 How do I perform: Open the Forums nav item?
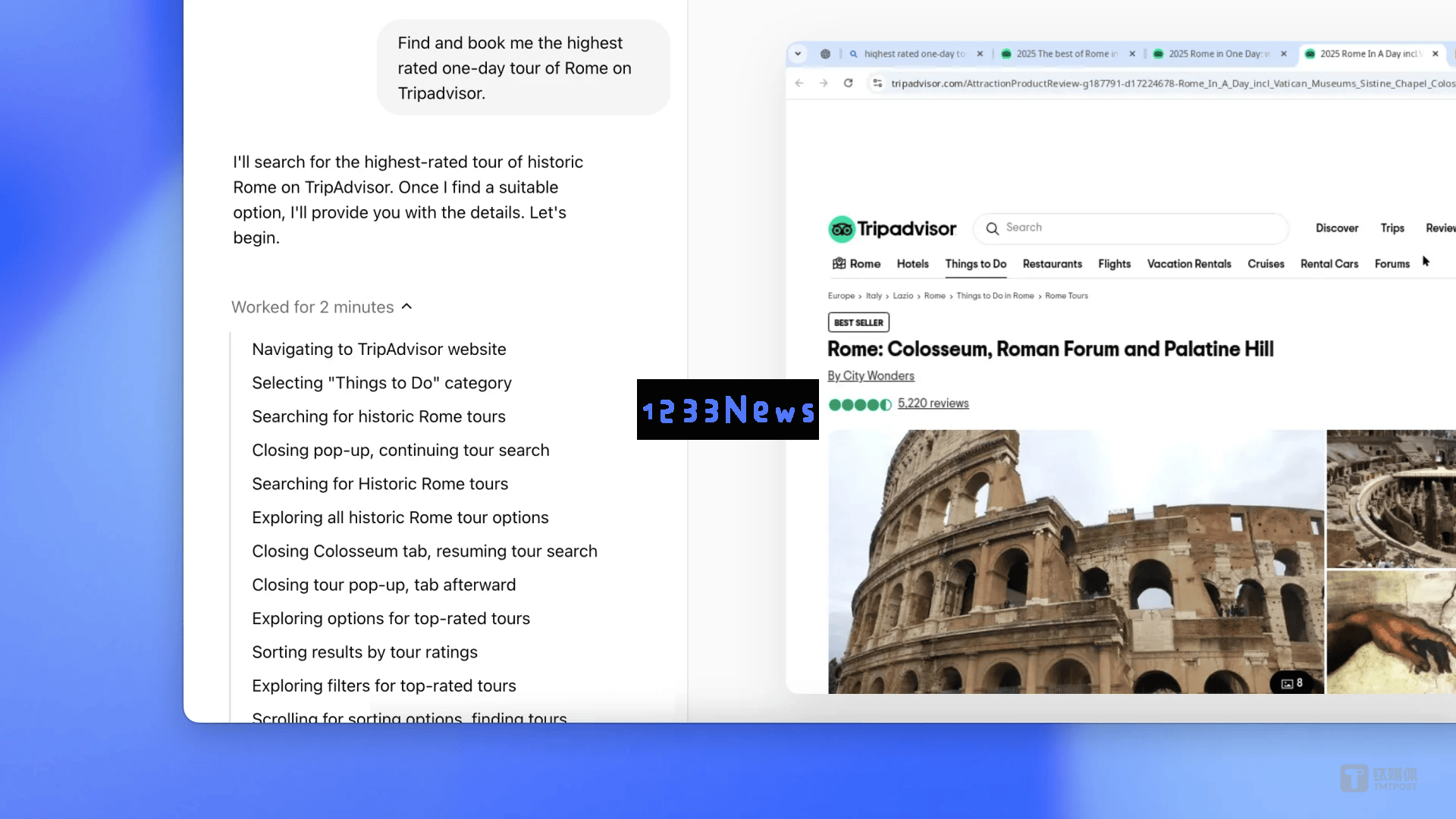[x=1392, y=264]
